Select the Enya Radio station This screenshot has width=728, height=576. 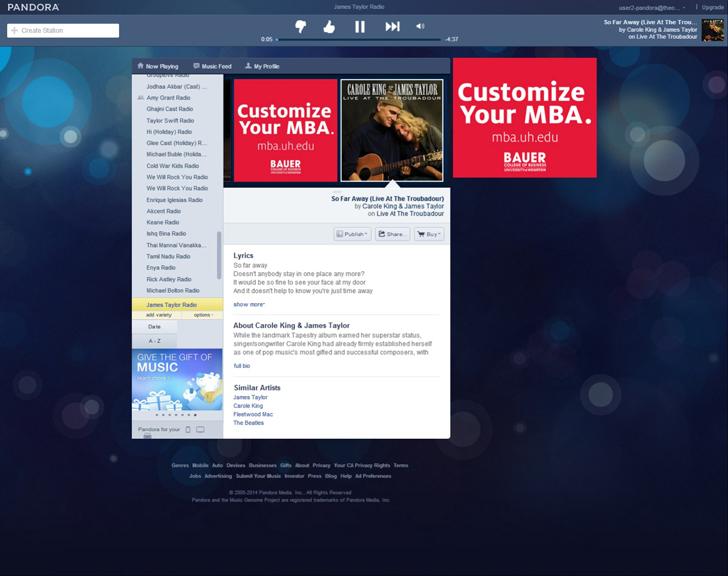point(161,268)
